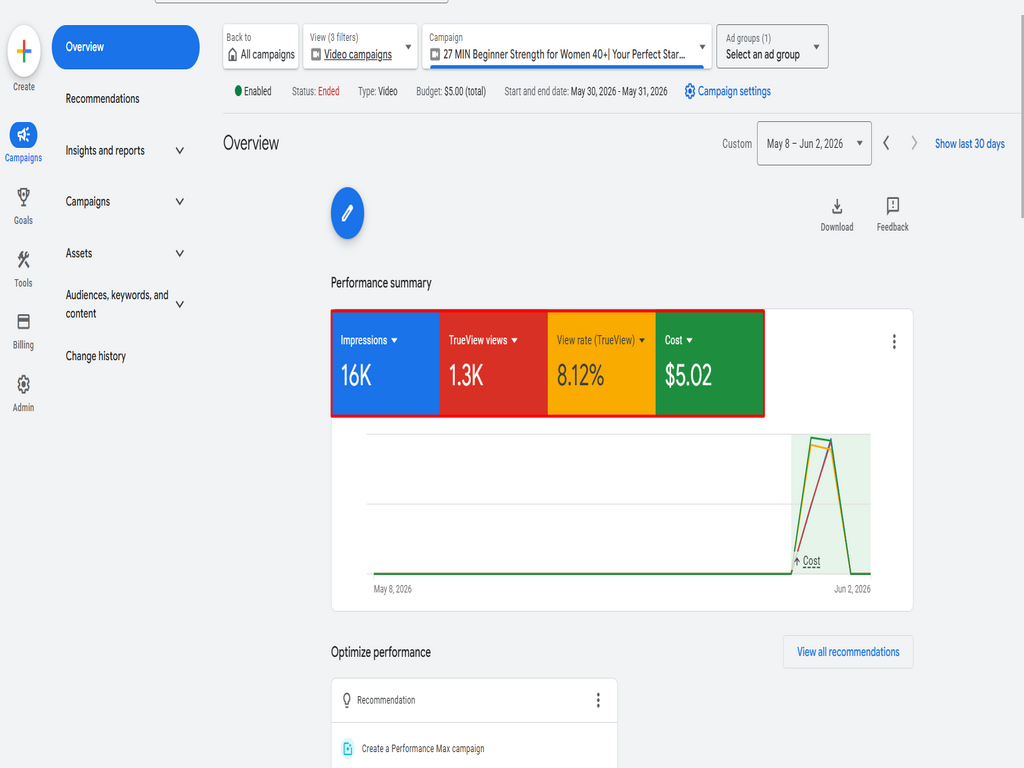Toggle the red TrueView views tile
Viewport: 1024px width, 768px height.
coord(493,363)
